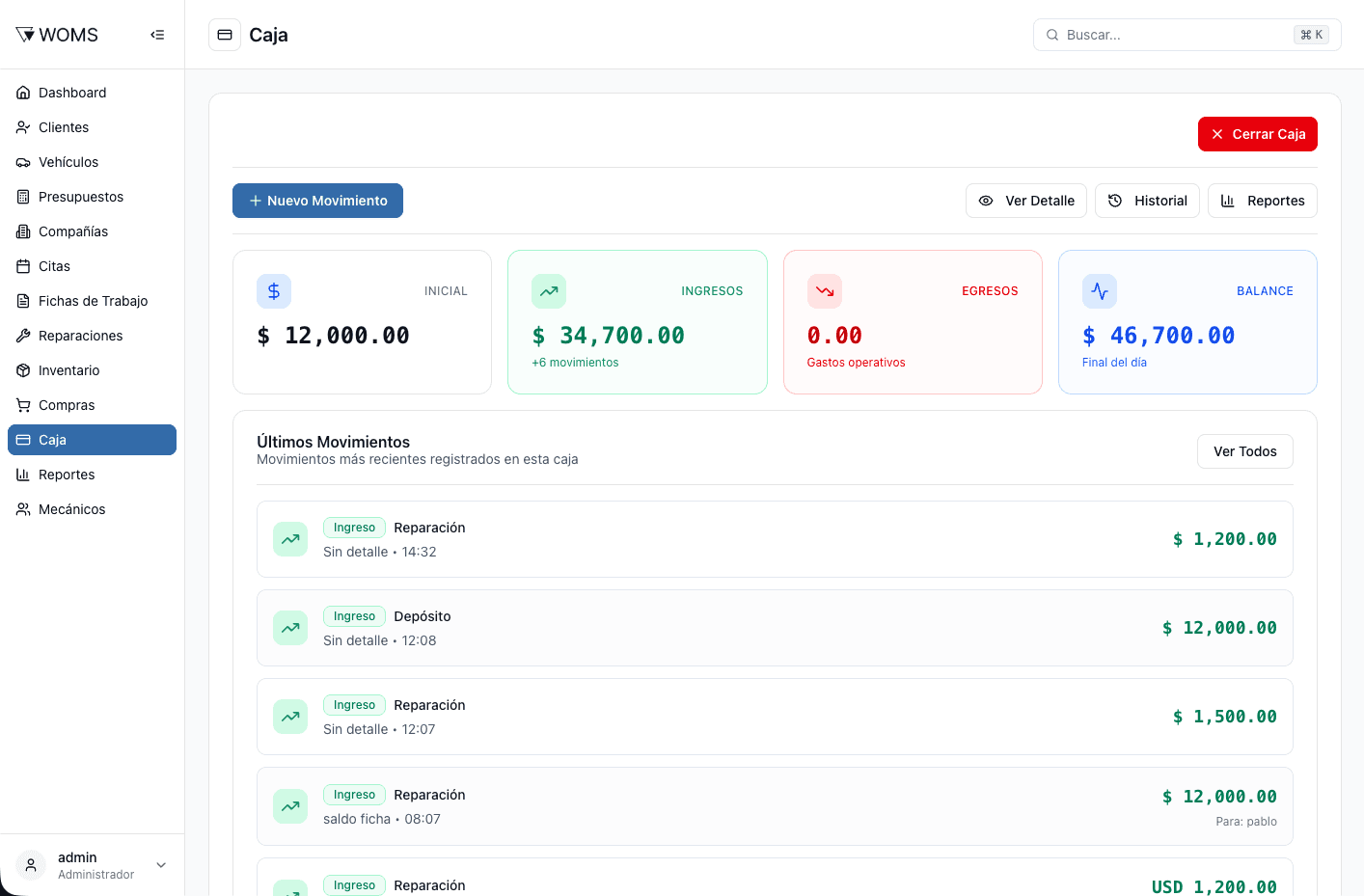Expand the admin user menu chevron
Viewport: 1364px width, 896px height.
pyautogui.click(x=161, y=865)
